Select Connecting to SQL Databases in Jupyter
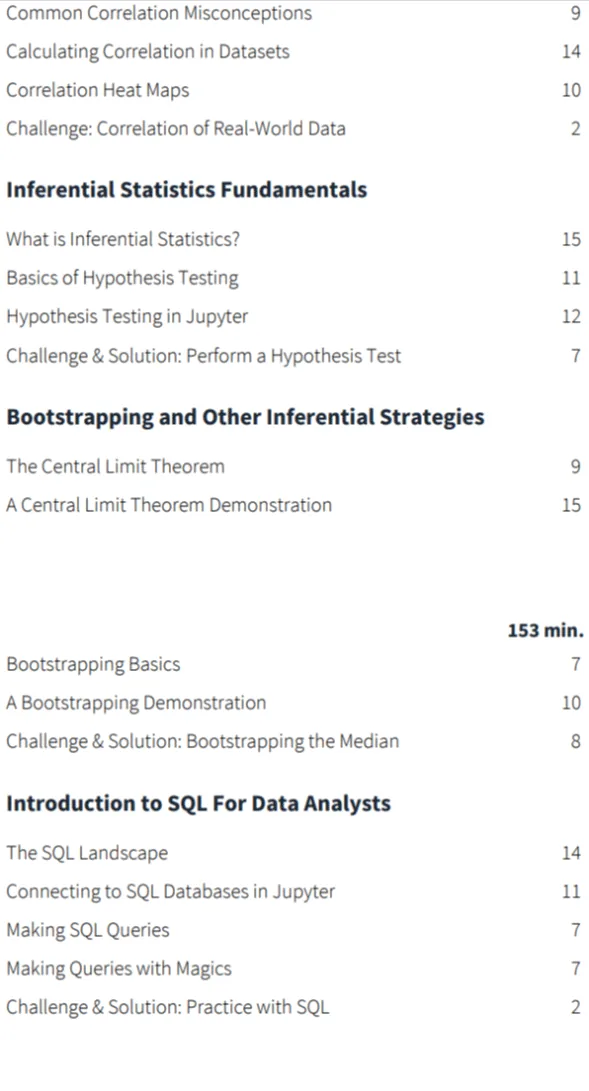The image size is (589, 1091). pyautogui.click(x=171, y=892)
